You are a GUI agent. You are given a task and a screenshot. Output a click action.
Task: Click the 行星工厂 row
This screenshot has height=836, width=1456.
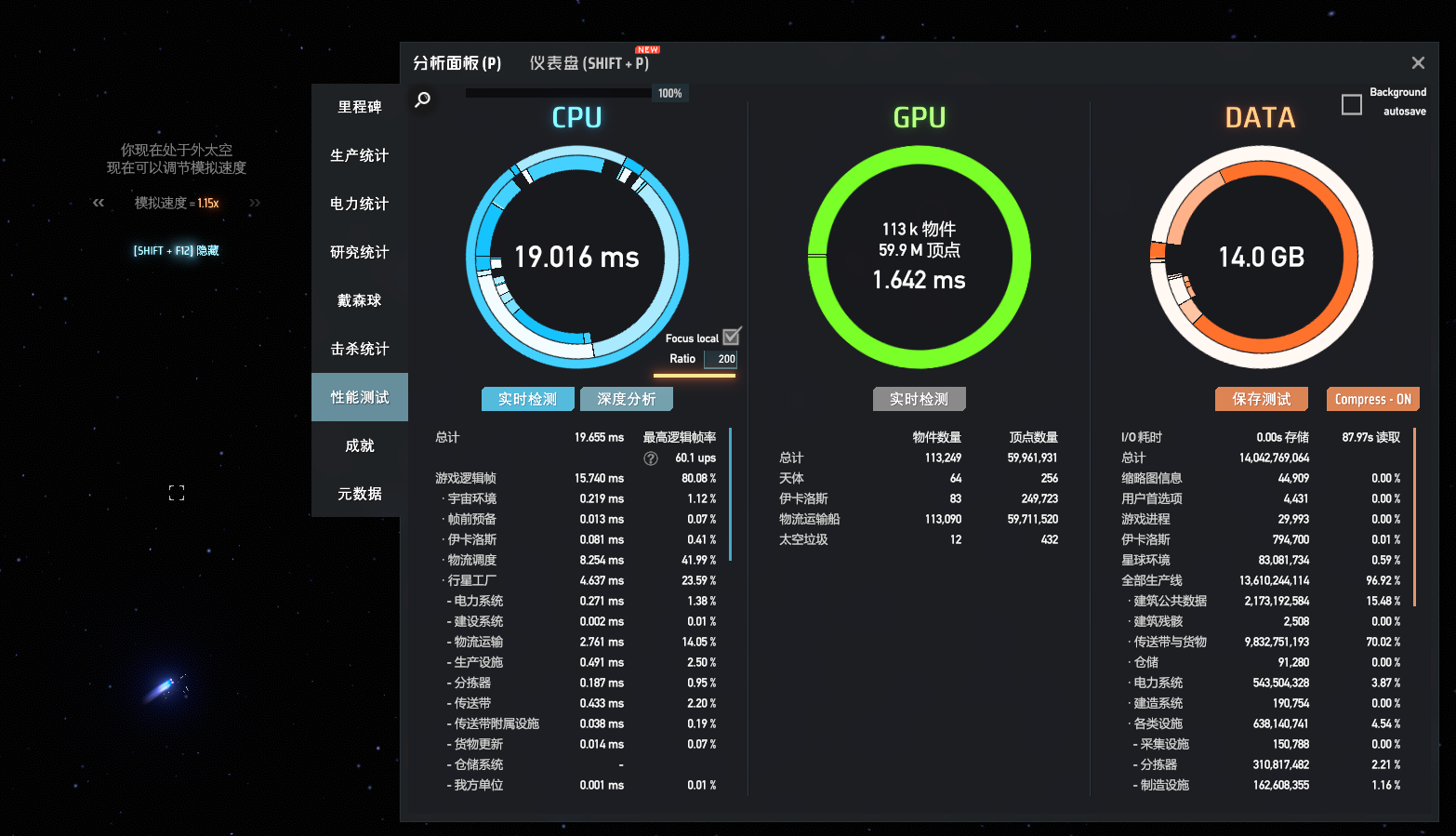[x=576, y=580]
